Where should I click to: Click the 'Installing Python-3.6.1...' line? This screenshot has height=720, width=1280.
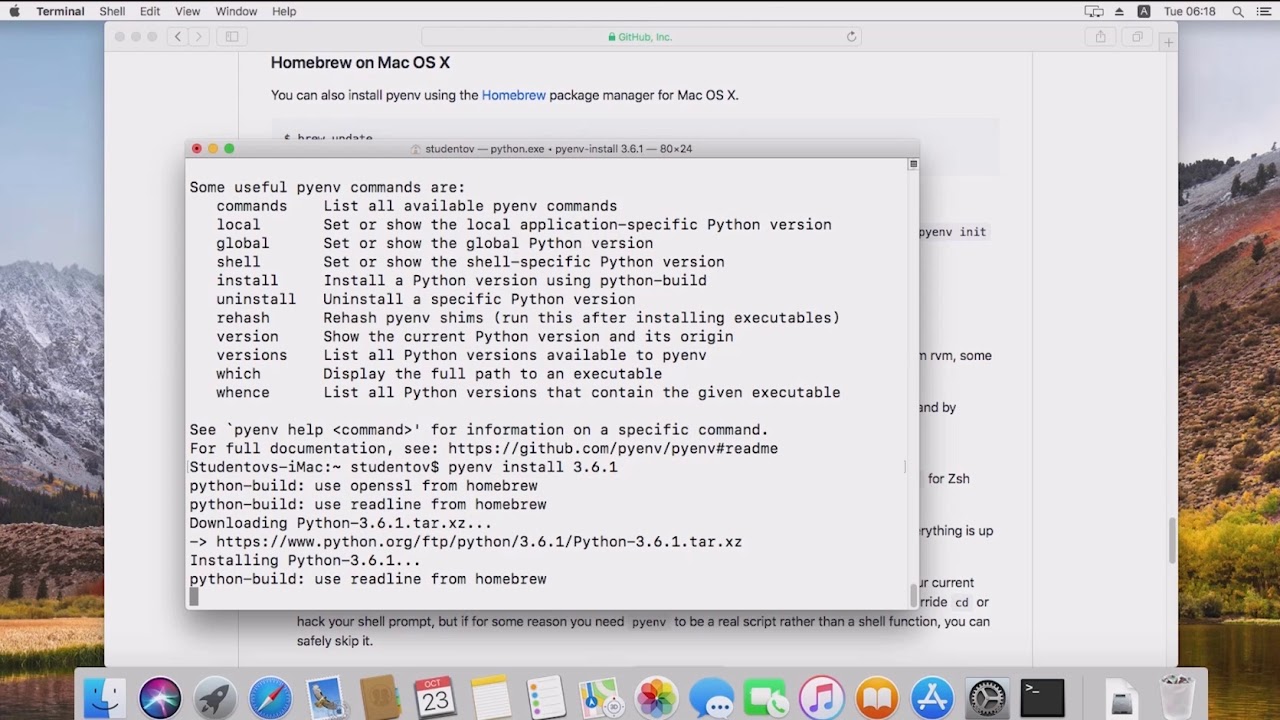pyautogui.click(x=305, y=561)
